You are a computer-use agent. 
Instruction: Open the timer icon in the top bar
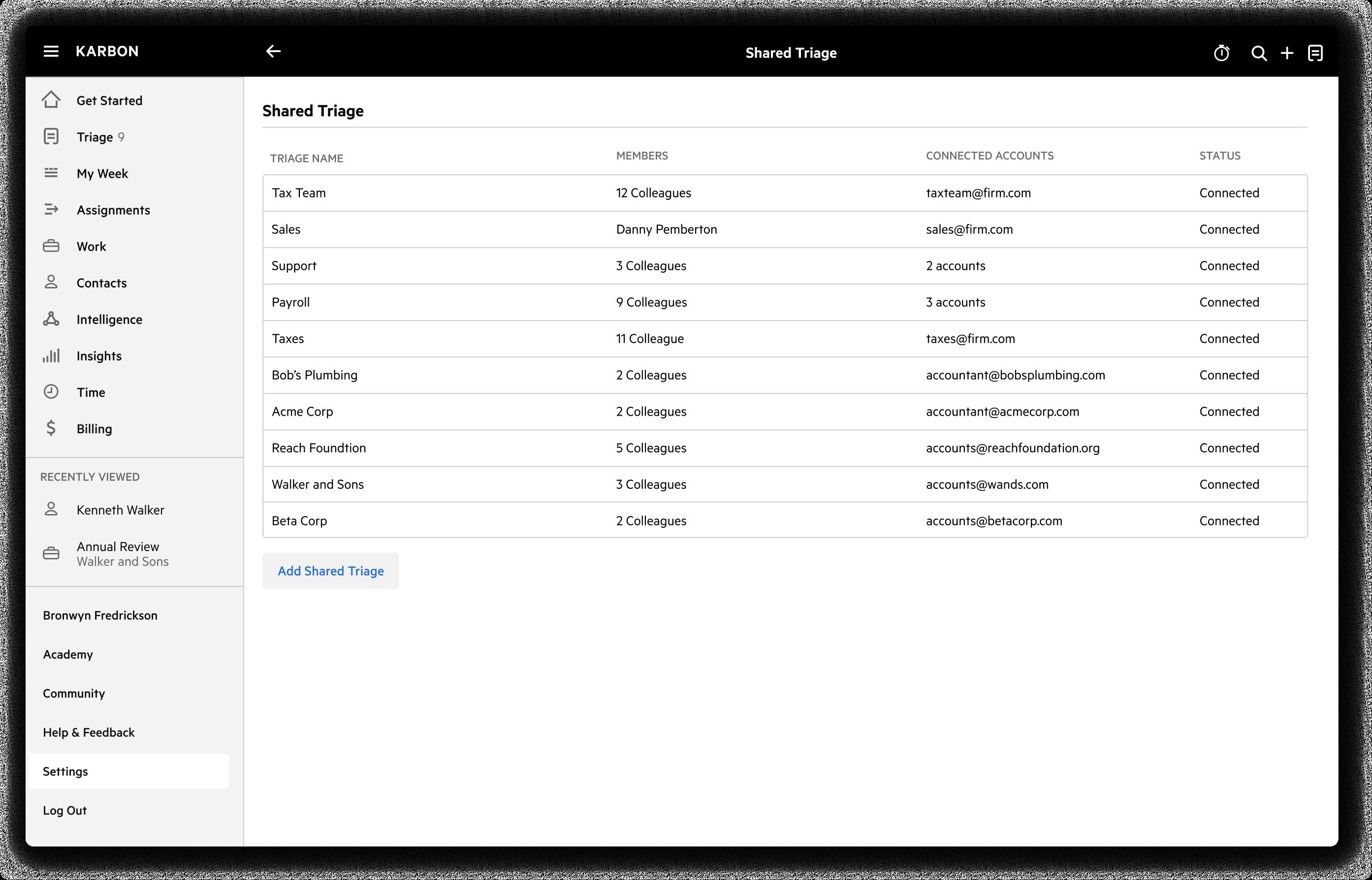click(x=1222, y=53)
